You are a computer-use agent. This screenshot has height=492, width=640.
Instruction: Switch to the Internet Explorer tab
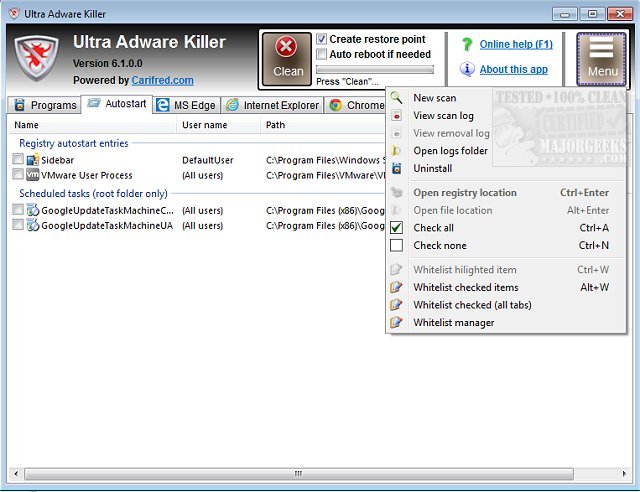[273, 105]
